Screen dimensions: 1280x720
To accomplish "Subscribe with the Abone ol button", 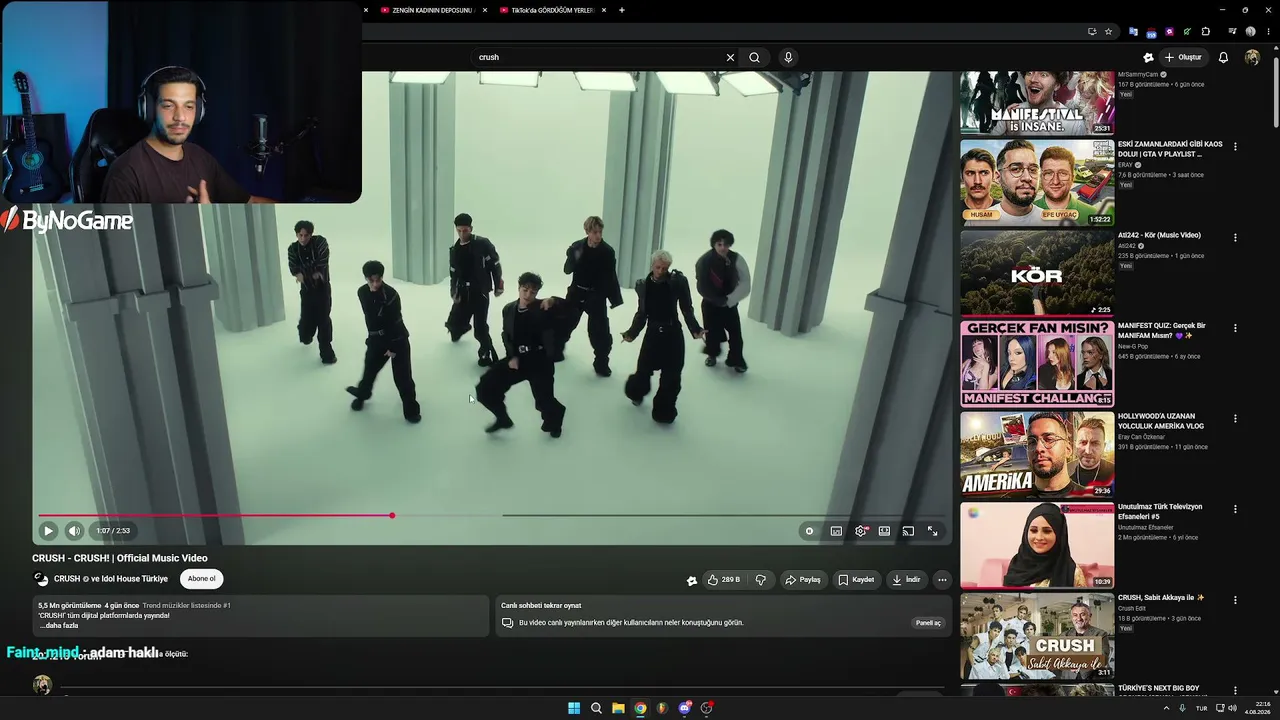I will point(201,579).
